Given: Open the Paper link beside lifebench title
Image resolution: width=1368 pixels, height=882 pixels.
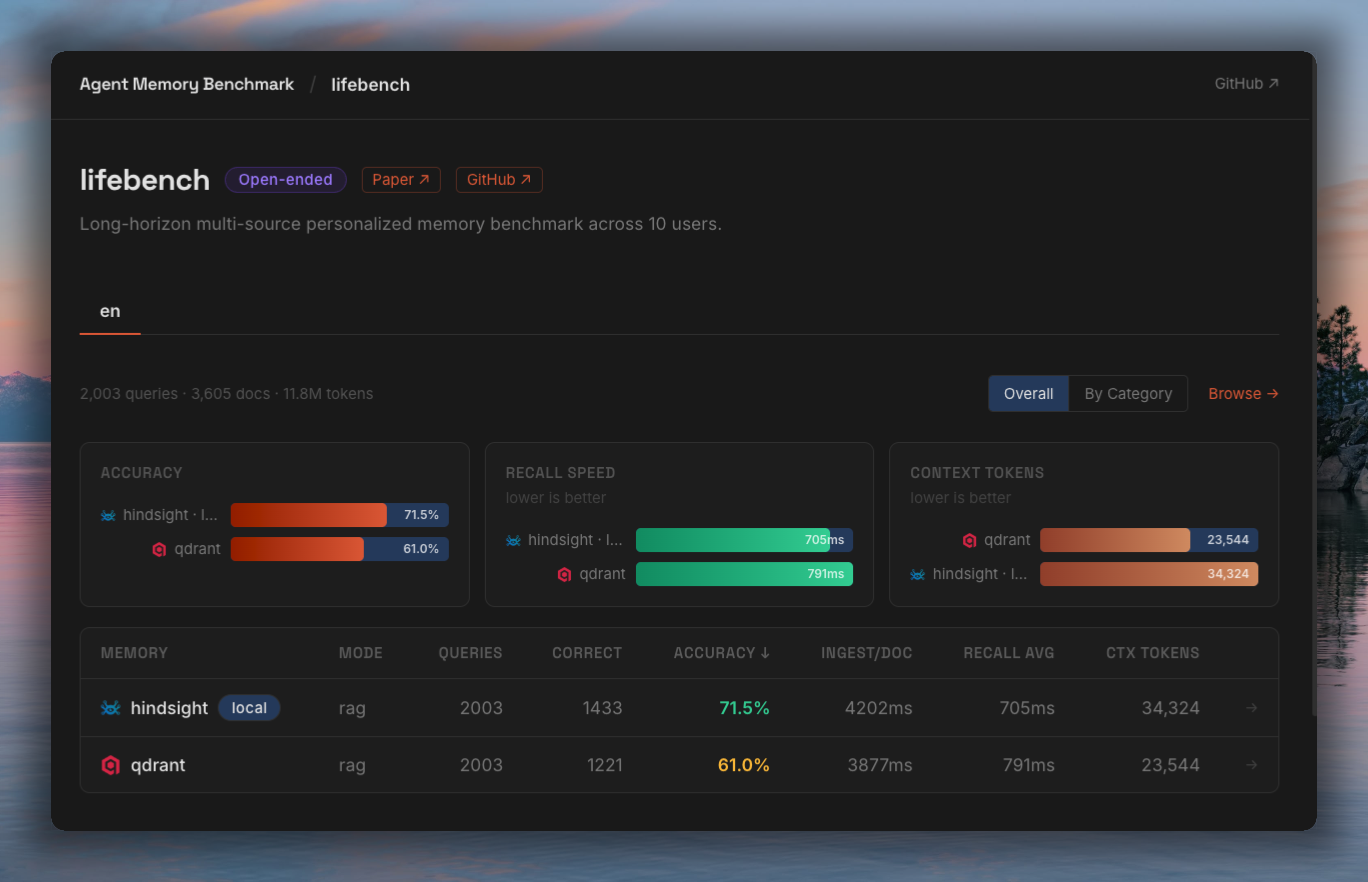Looking at the screenshot, I should point(400,180).
